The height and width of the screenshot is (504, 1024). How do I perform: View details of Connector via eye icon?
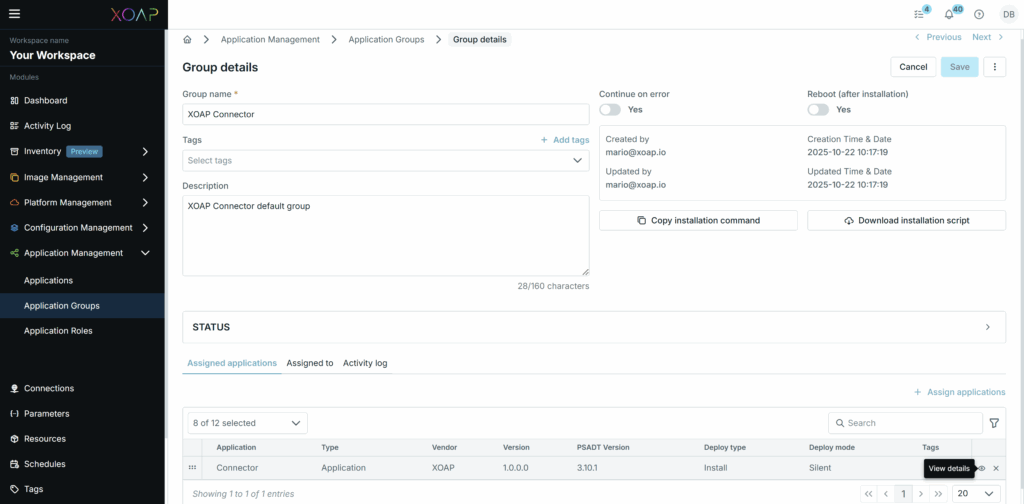point(981,468)
